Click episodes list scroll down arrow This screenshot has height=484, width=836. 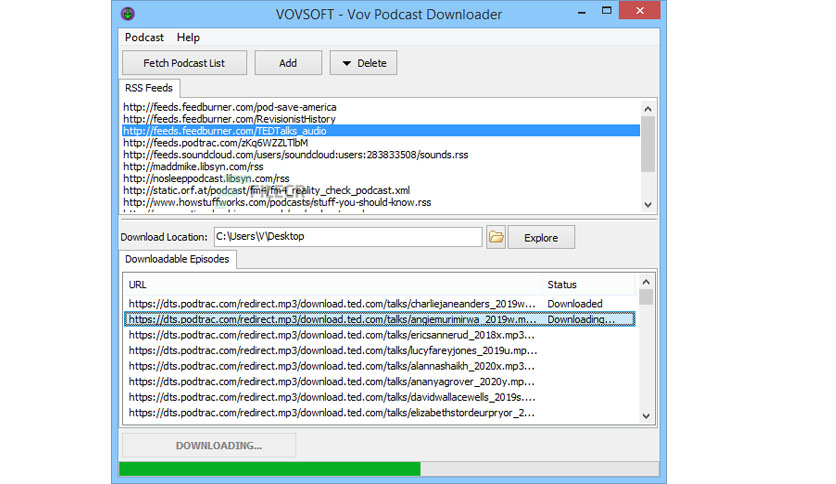[646, 416]
